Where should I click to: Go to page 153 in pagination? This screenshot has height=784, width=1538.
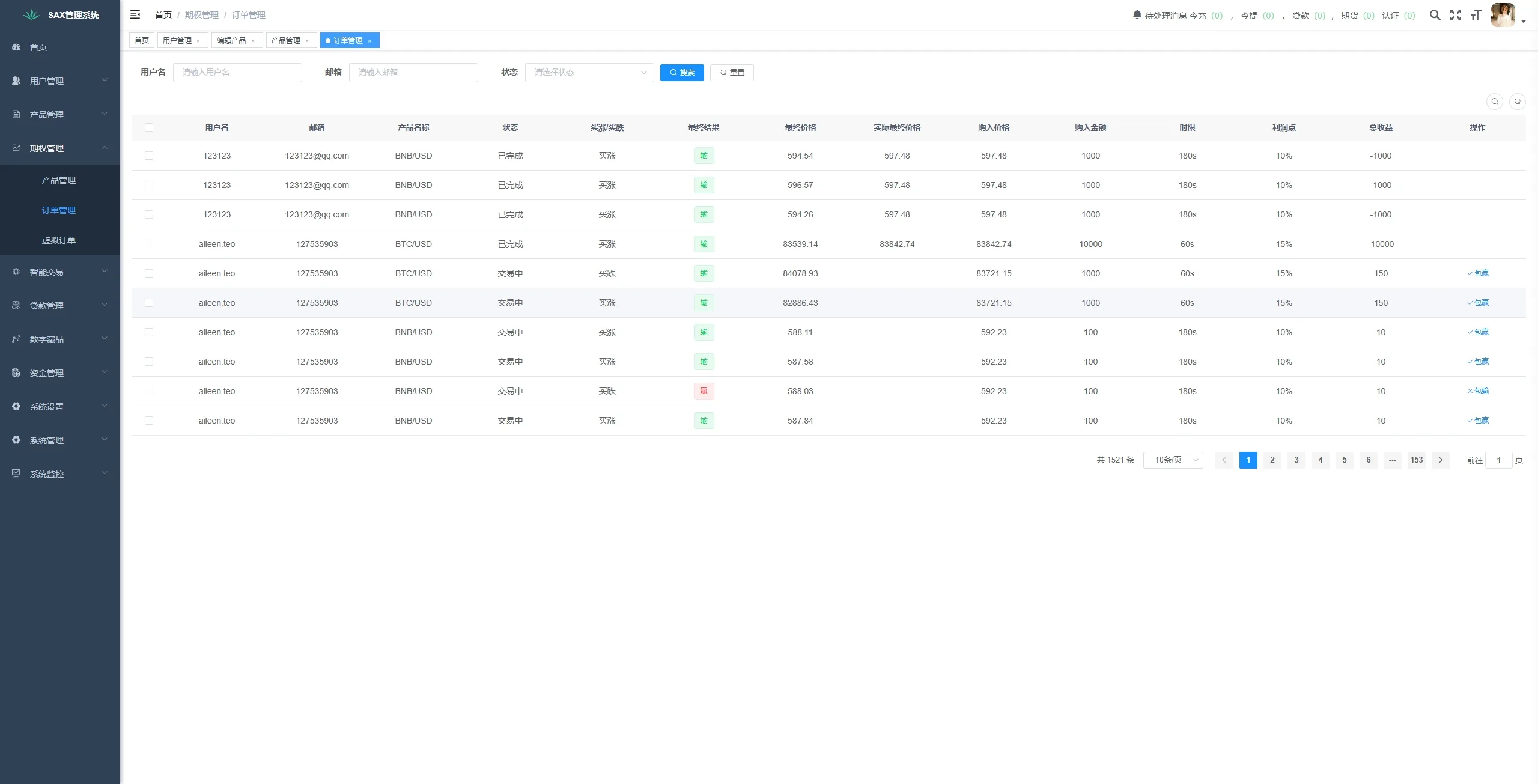(x=1416, y=460)
